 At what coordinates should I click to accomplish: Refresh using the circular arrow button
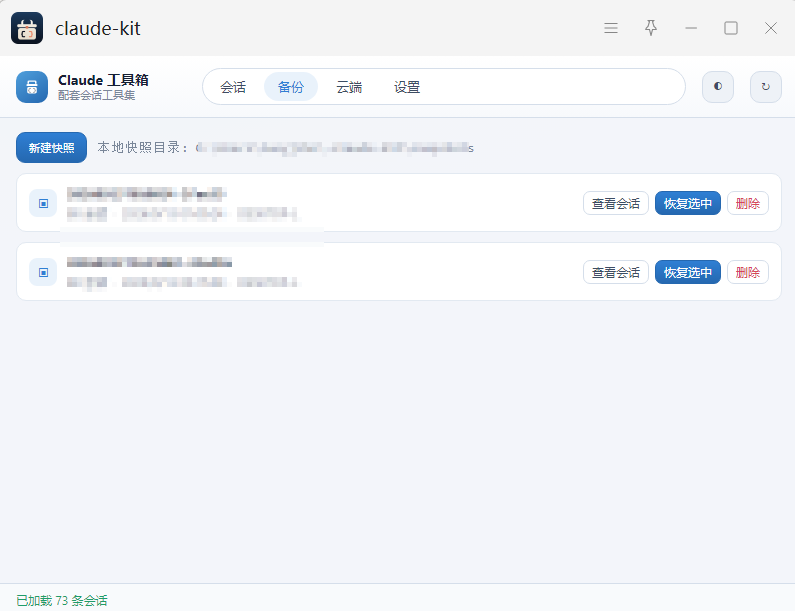coord(766,87)
